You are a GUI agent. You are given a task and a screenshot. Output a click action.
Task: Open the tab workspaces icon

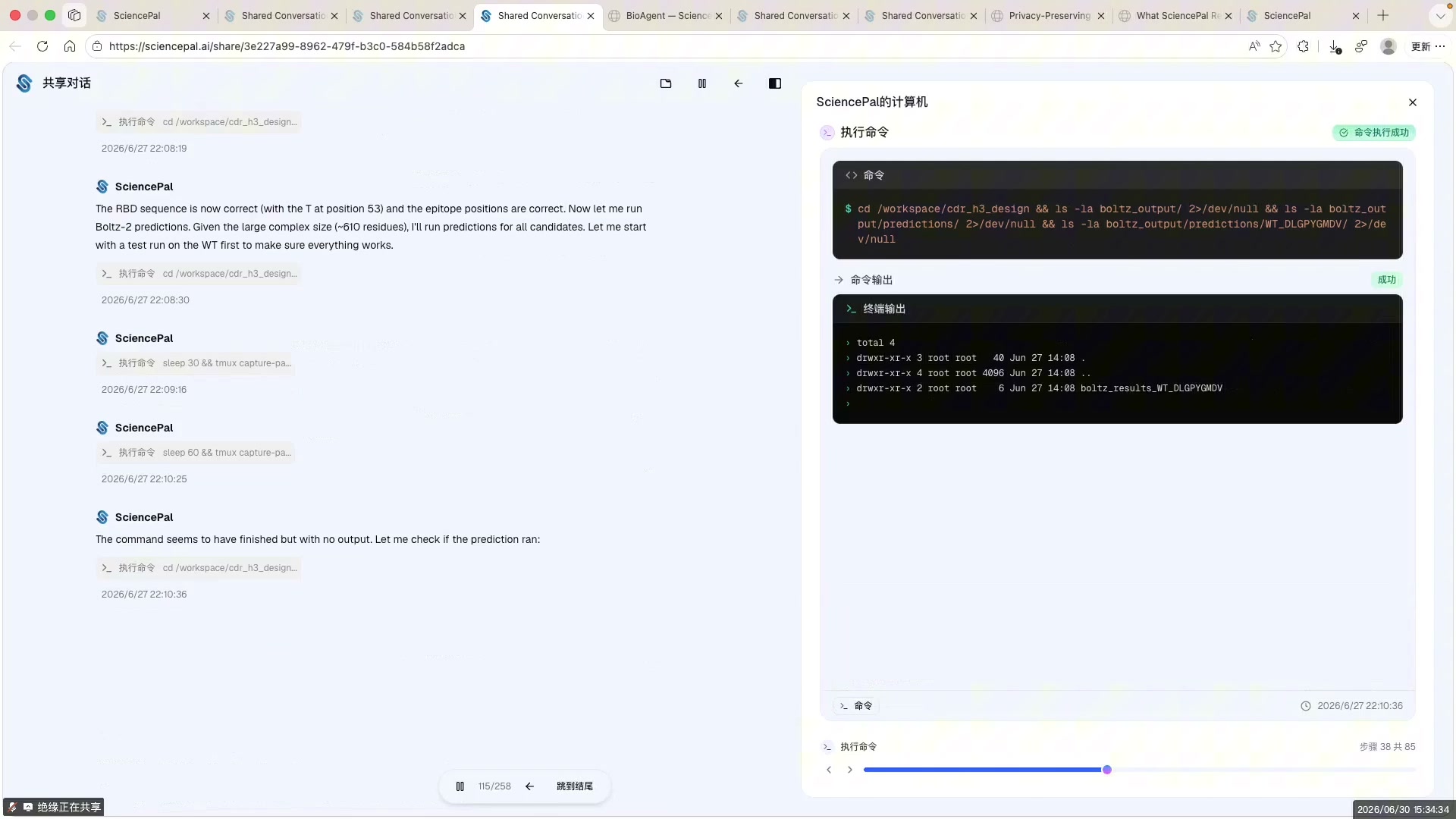[74, 15]
